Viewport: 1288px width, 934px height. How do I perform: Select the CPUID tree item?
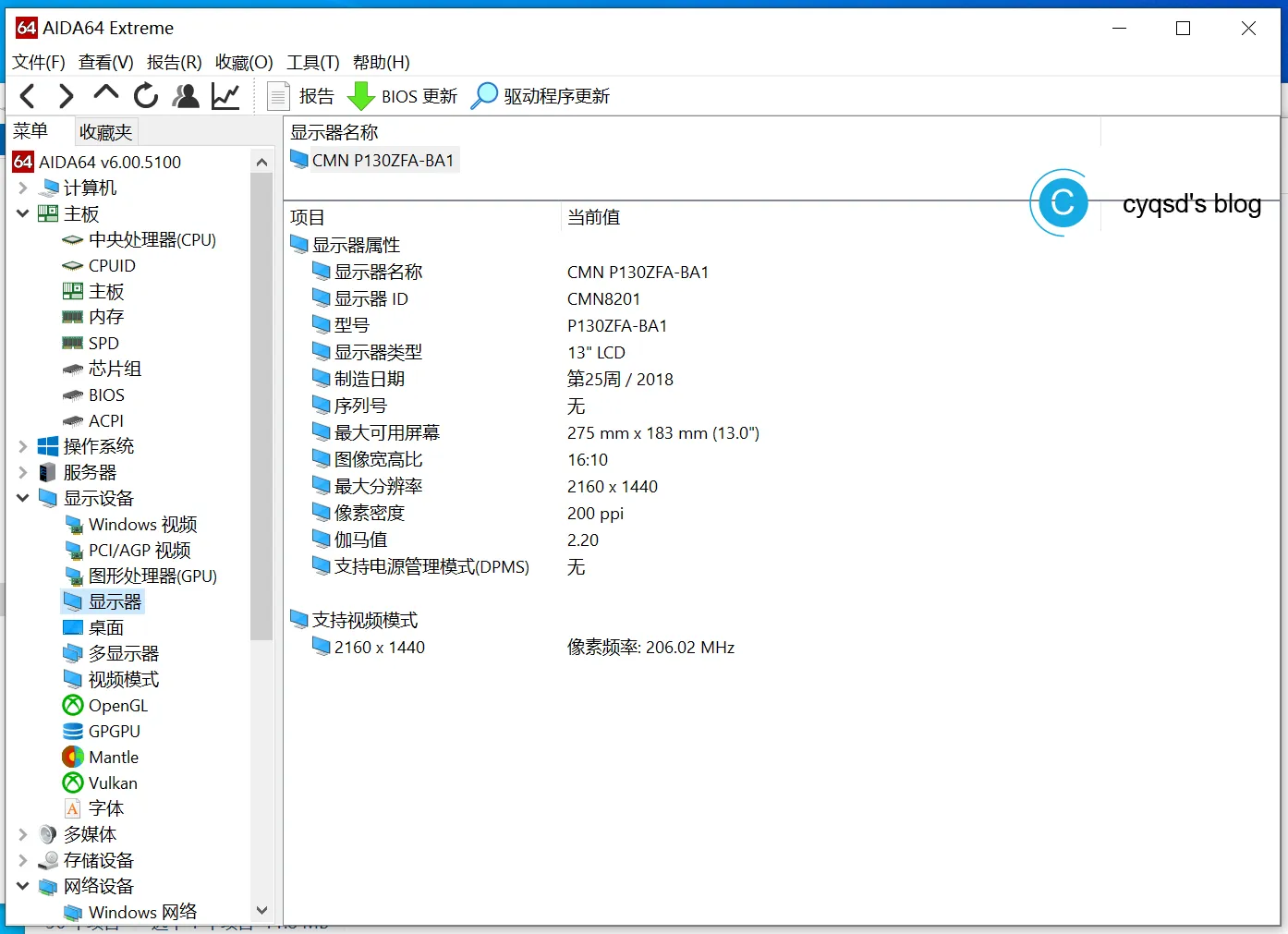pos(99,266)
